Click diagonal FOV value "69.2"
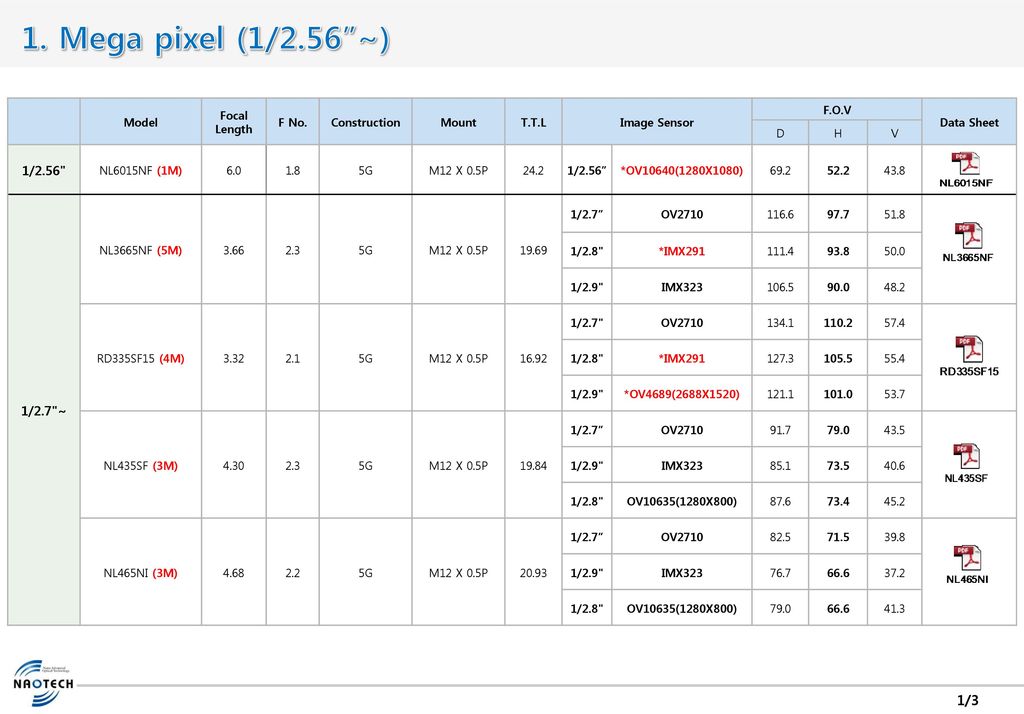This screenshot has width=1024, height=714. 780,170
